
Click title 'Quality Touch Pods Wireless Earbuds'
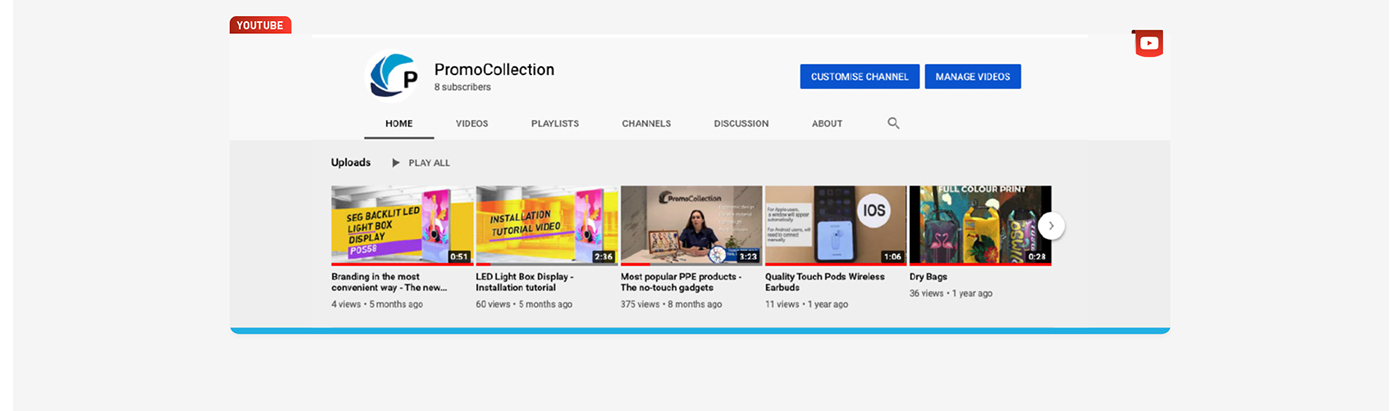(825, 282)
